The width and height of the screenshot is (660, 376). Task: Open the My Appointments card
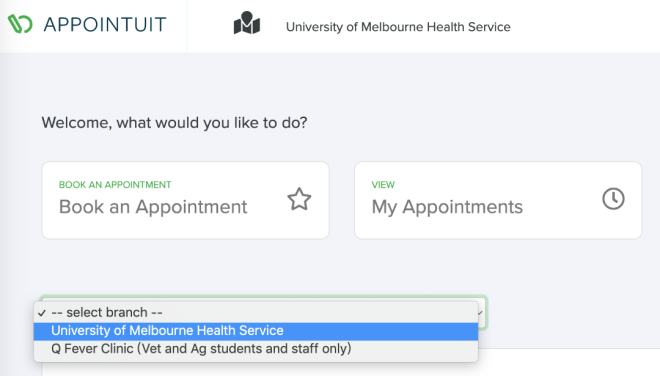click(498, 200)
